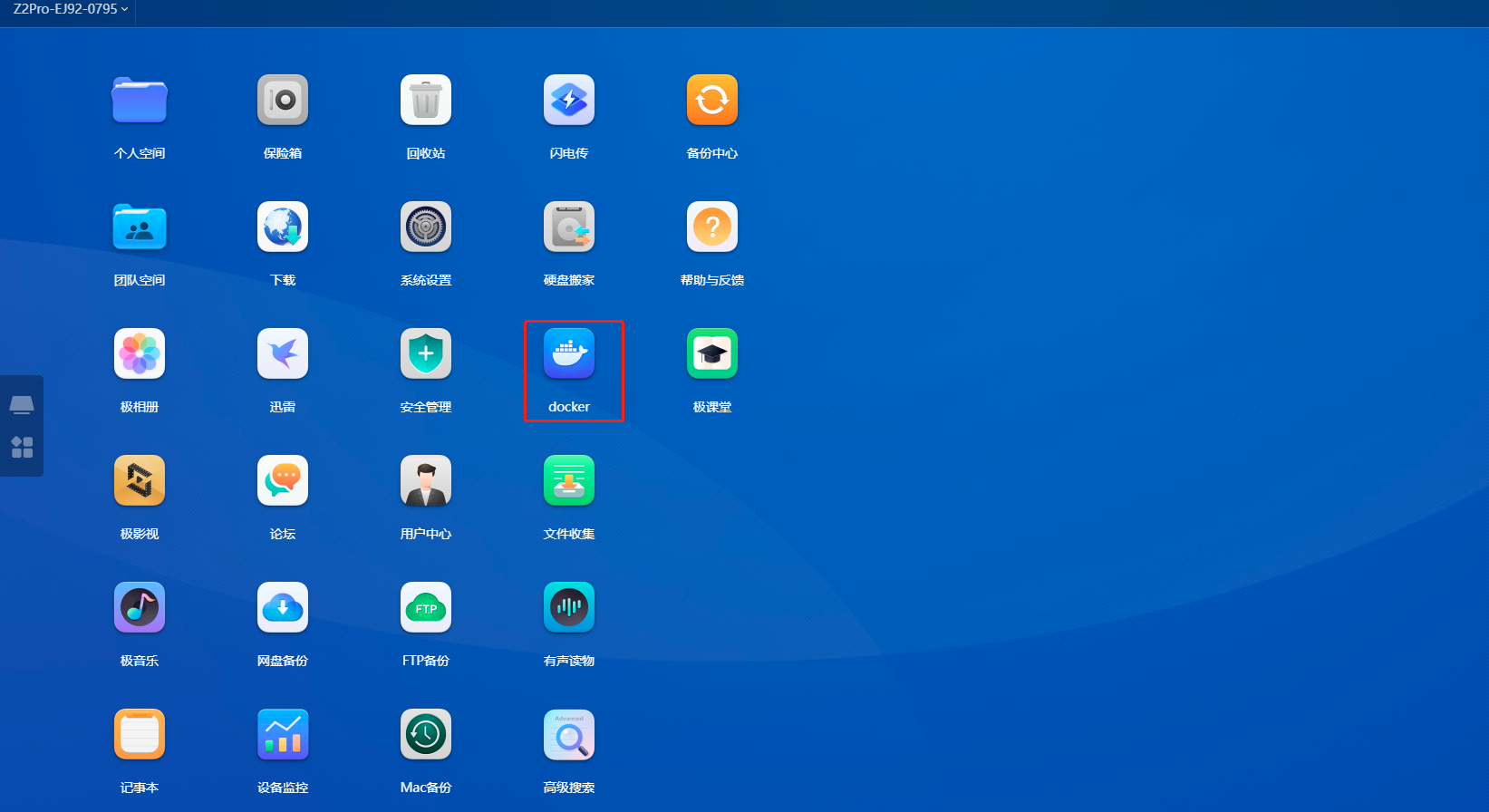Viewport: 1489px width, 812px height.
Task: Open the 记事本 notepad app
Action: click(140, 734)
